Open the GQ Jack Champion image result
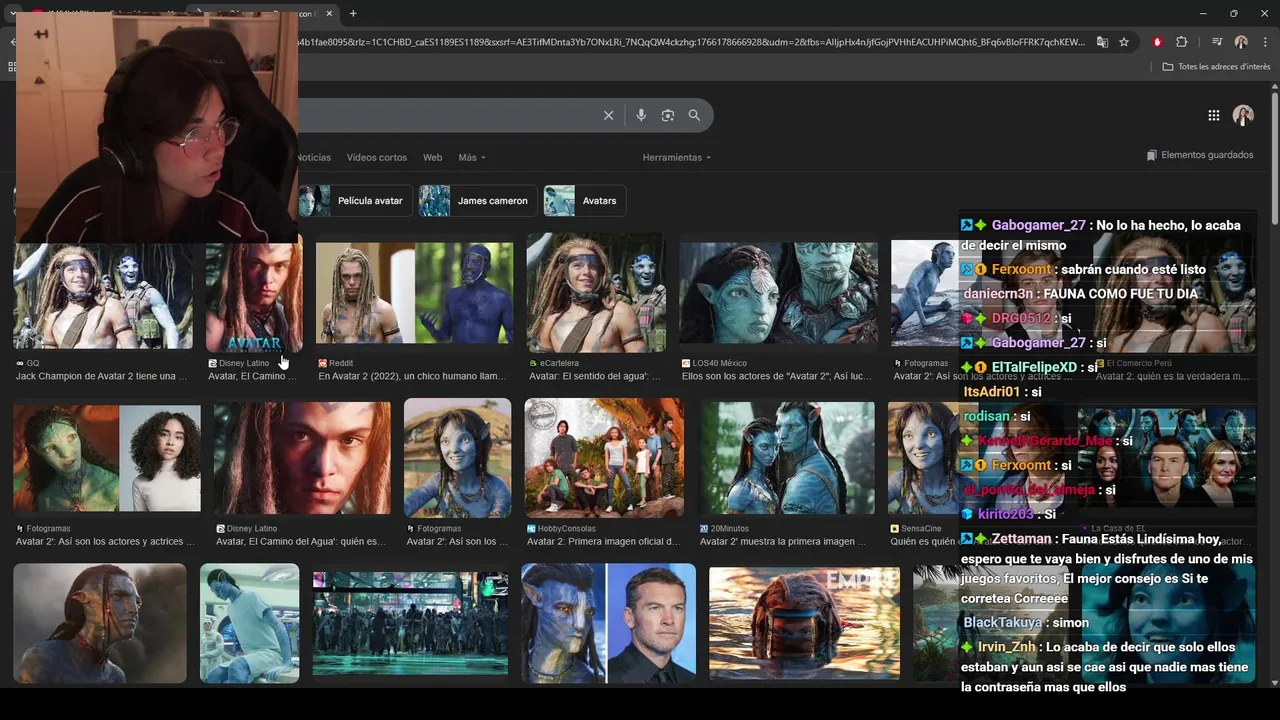Screen dimensions: 1280x720 coord(103,296)
